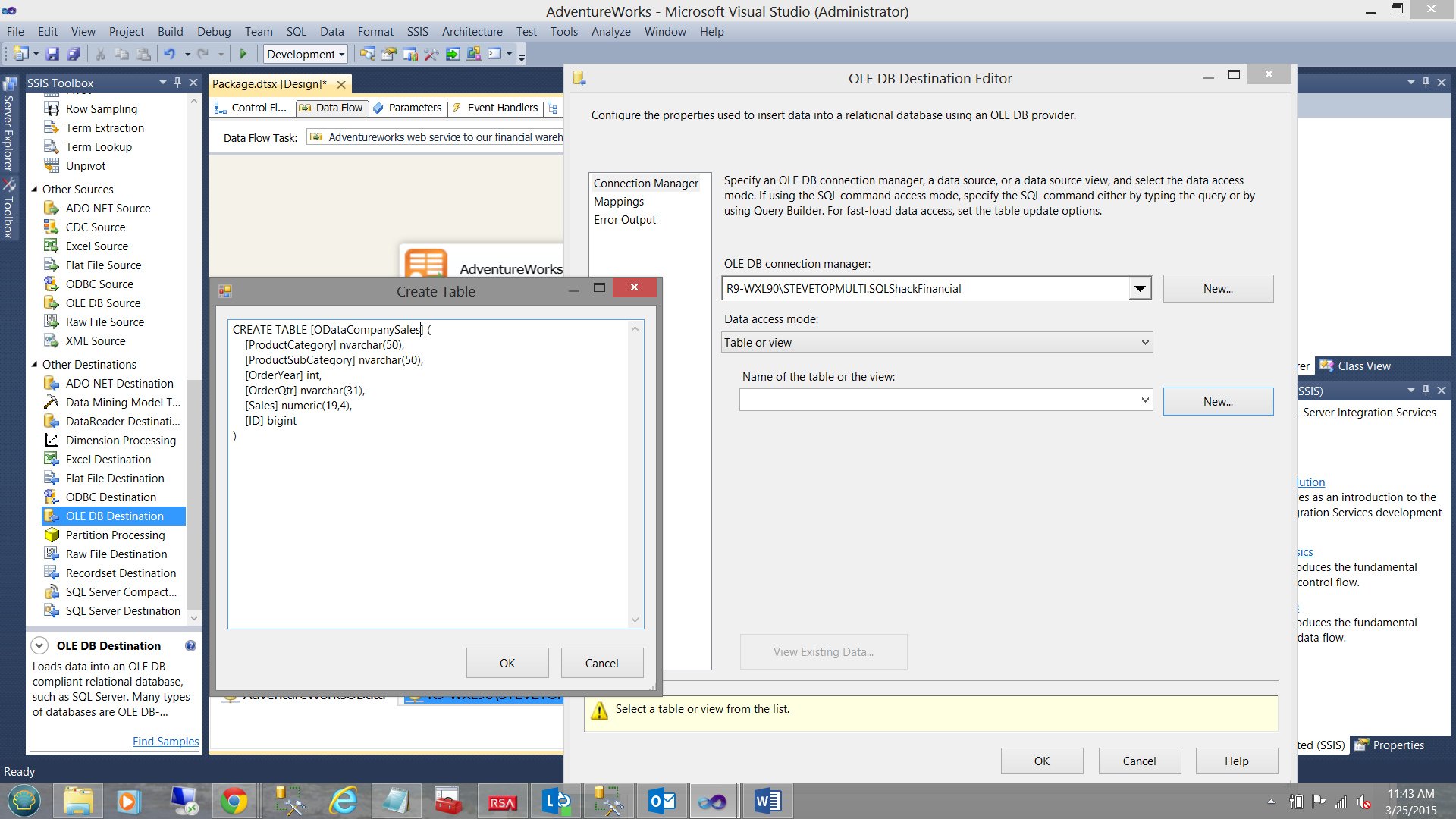Collapse the Other Sources group
The width and height of the screenshot is (1456, 819).
(x=34, y=190)
